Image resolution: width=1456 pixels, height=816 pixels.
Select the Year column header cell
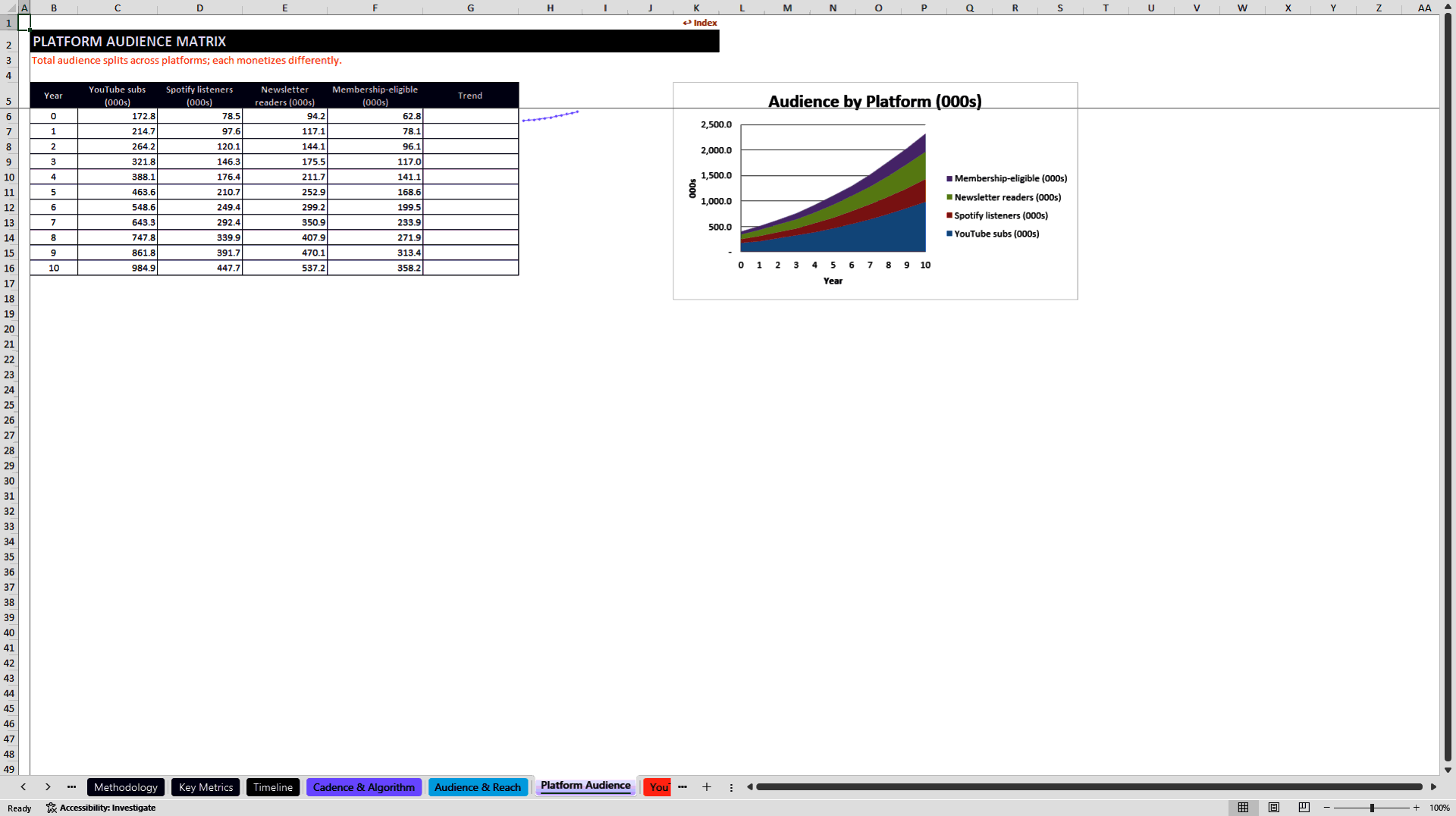(53, 96)
